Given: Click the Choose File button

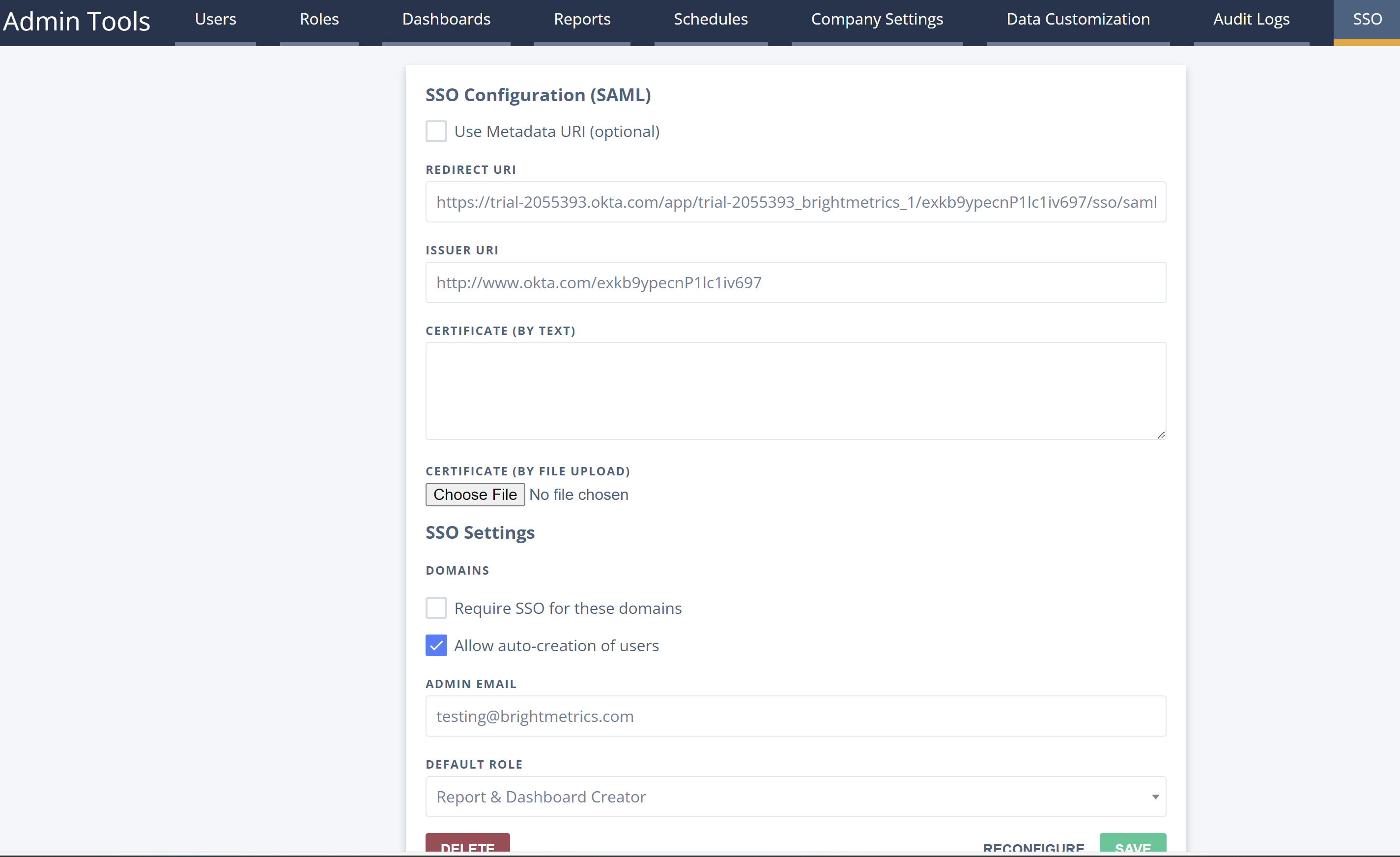Looking at the screenshot, I should (475, 495).
